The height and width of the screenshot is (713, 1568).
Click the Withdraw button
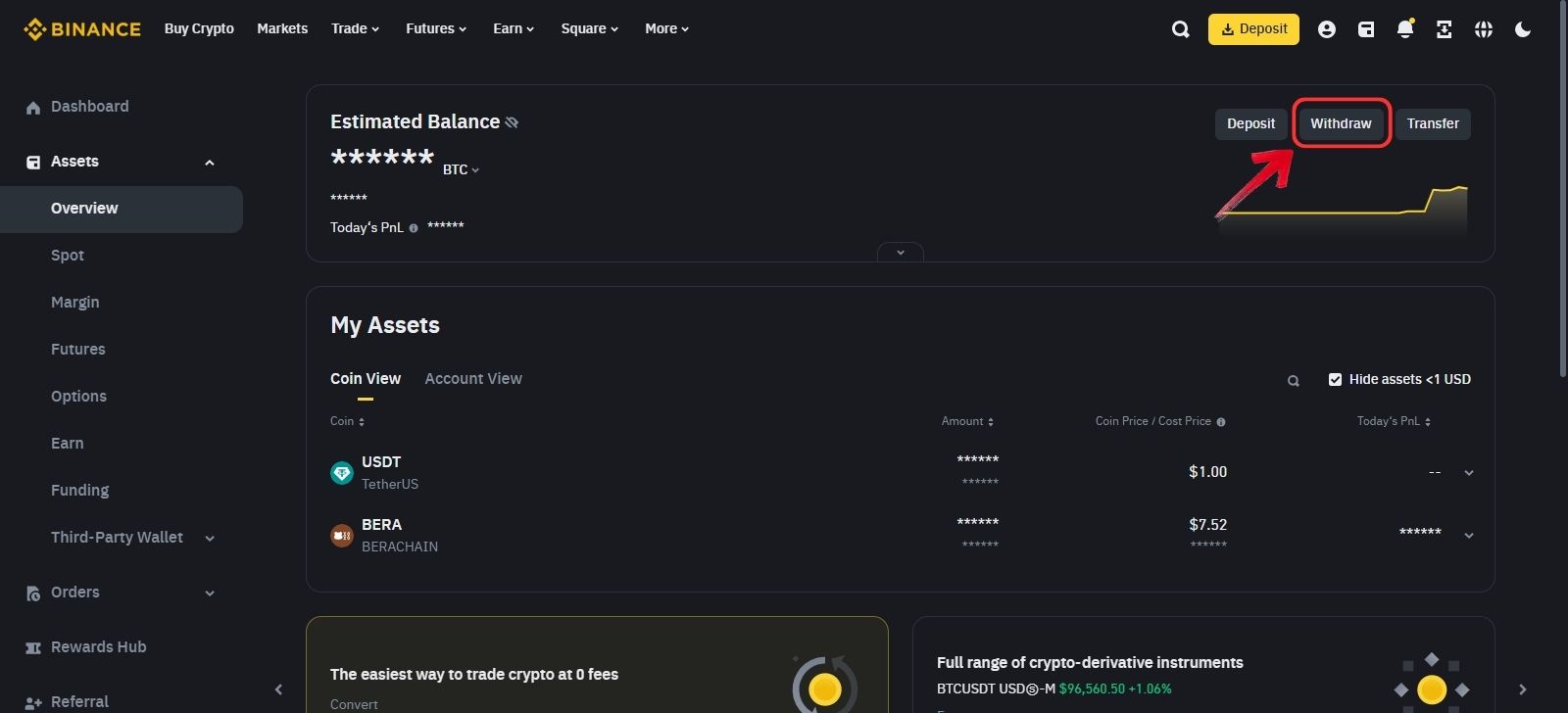(x=1341, y=124)
